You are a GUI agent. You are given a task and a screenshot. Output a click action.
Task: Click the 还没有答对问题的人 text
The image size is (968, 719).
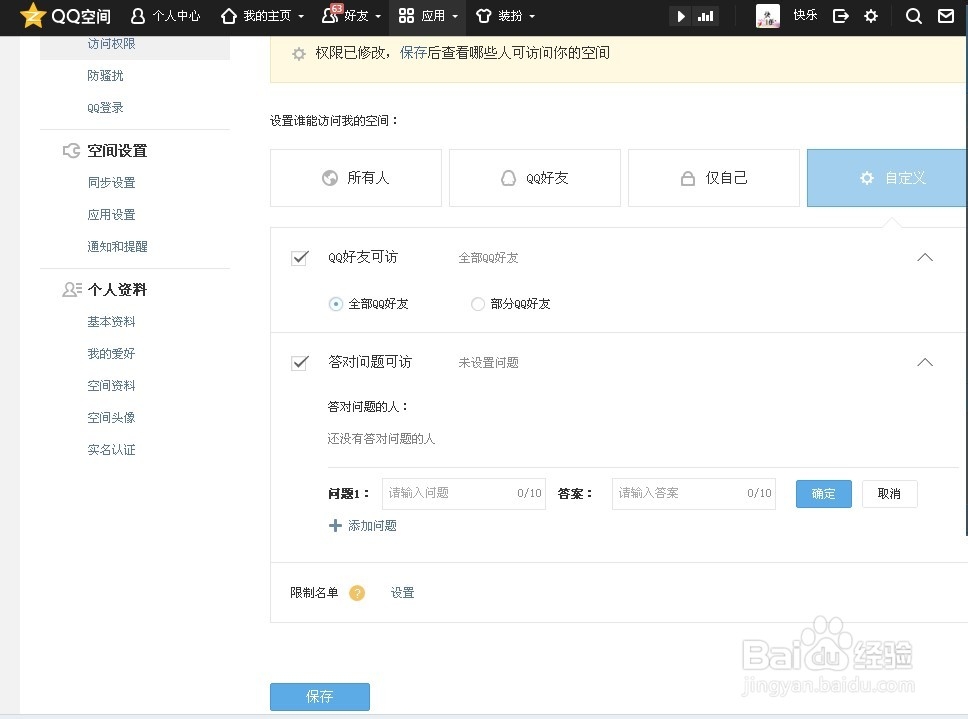[381, 439]
